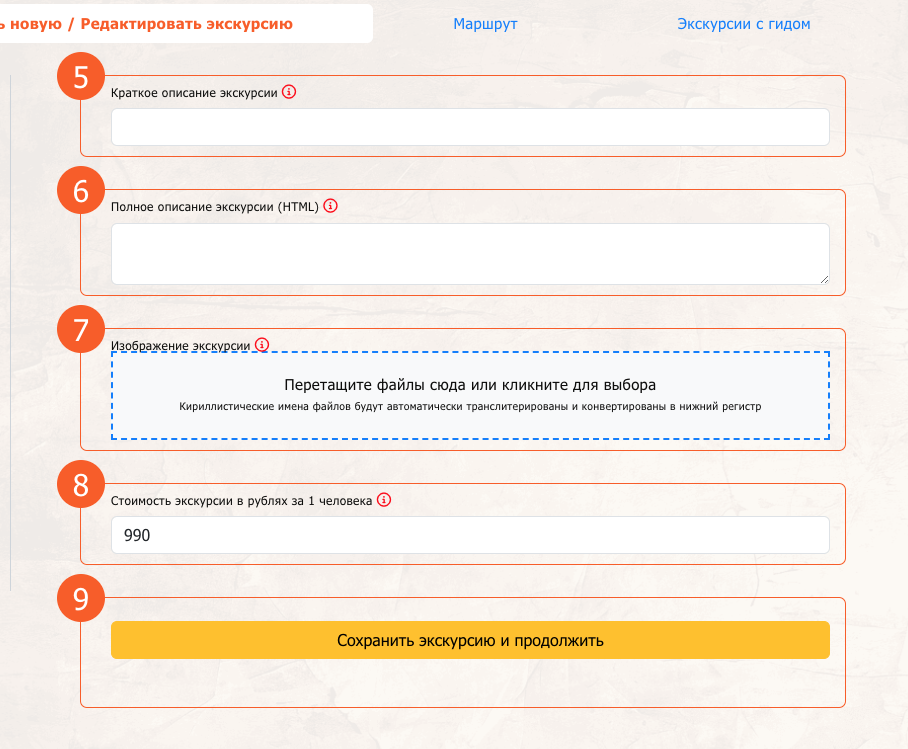Select the Редактировать экскурсию tab
Viewport: 908px width, 749px height.
point(186,24)
